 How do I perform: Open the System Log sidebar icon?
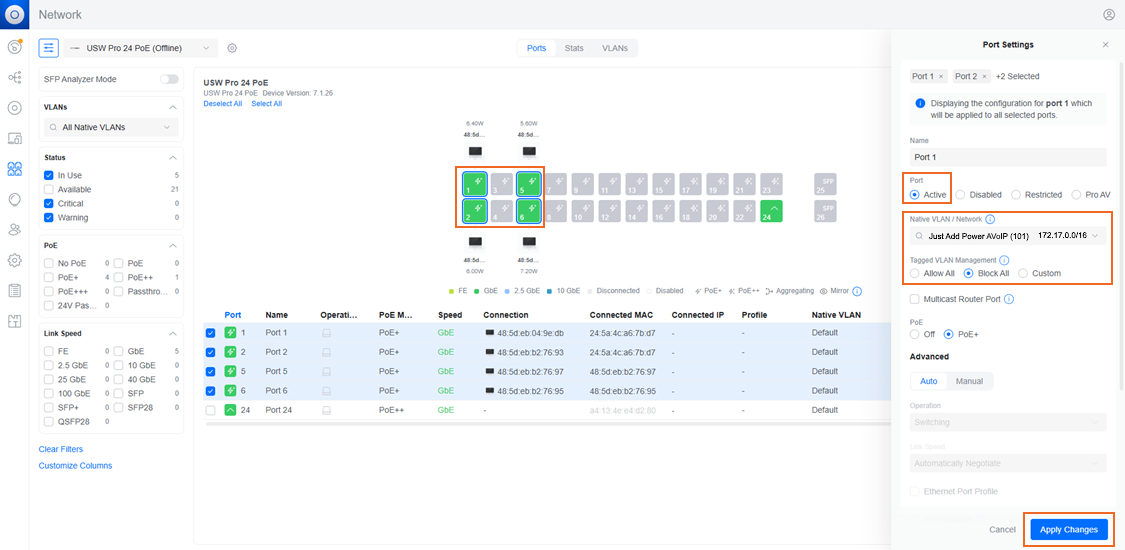(x=14, y=290)
